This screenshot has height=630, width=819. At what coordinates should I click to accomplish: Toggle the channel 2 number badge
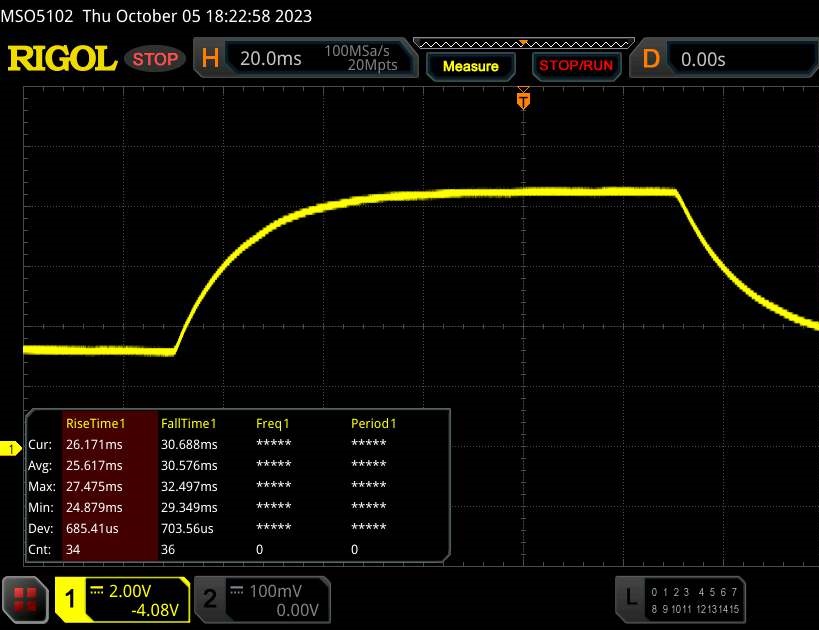click(209, 599)
